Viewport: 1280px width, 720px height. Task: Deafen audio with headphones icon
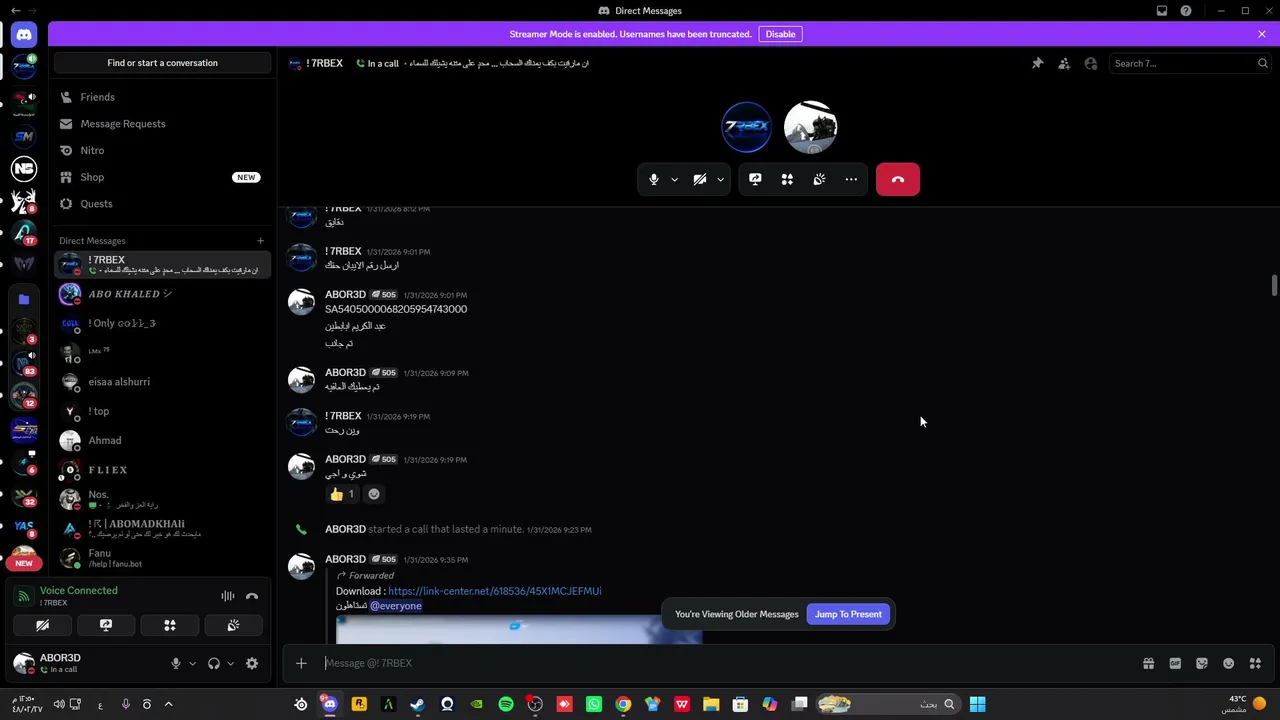[x=213, y=663]
